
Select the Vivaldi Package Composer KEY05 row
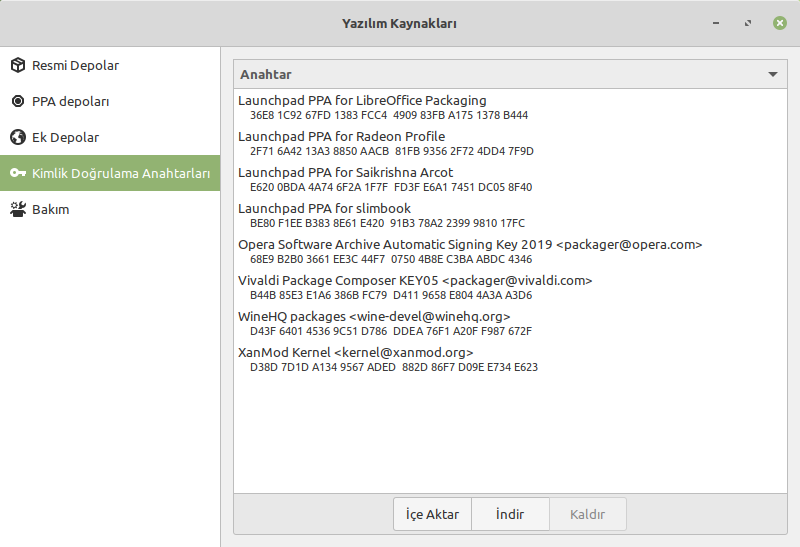[510, 287]
